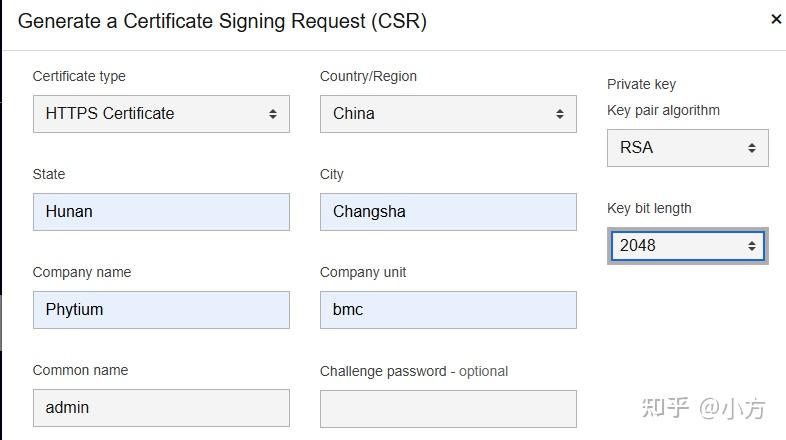
Task: Close the Generate CSR dialog
Action: pos(776,19)
